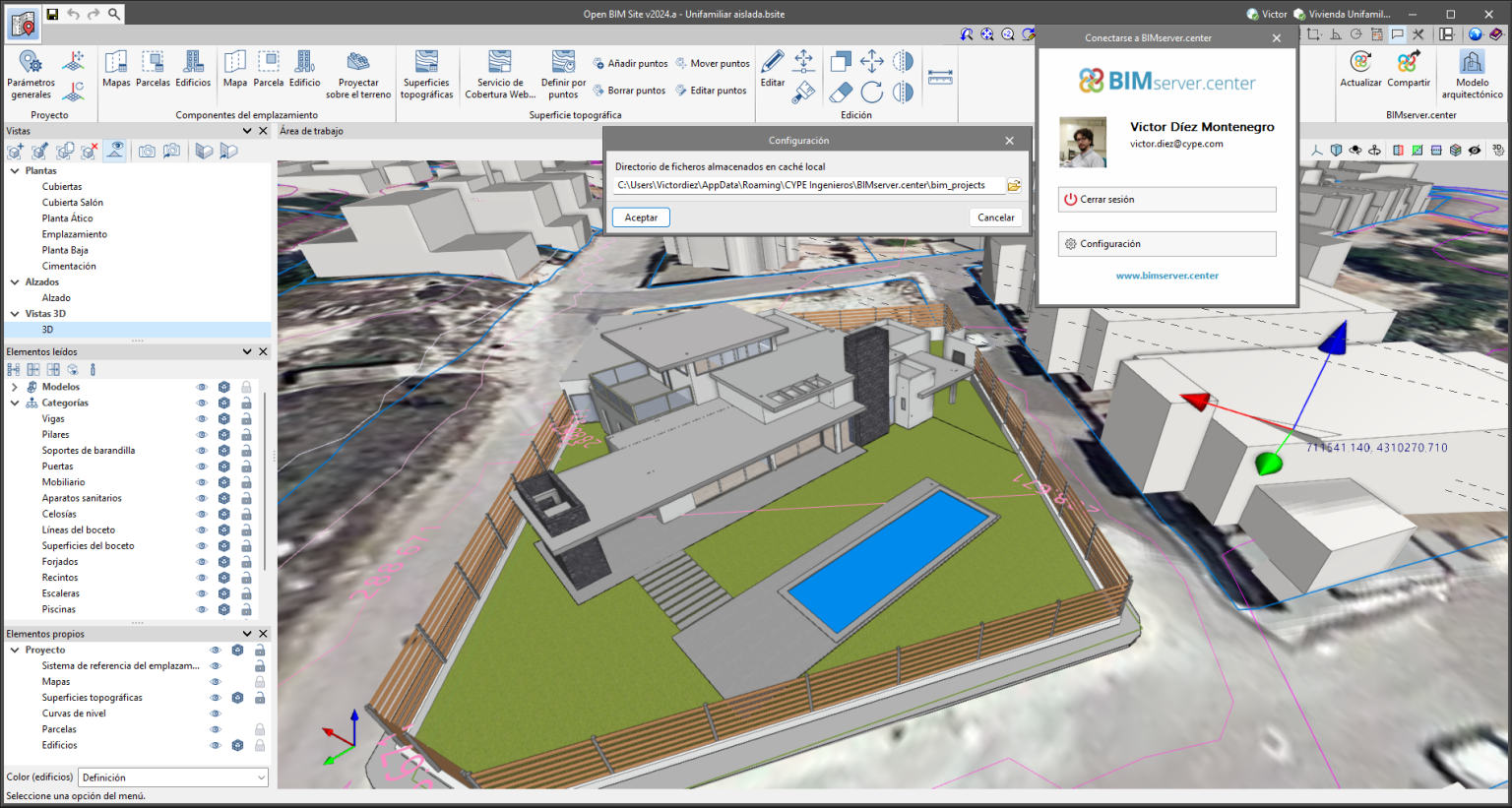Open Color (edificios) Definición dropdown
This screenshot has height=808, width=1512.
[x=173, y=777]
